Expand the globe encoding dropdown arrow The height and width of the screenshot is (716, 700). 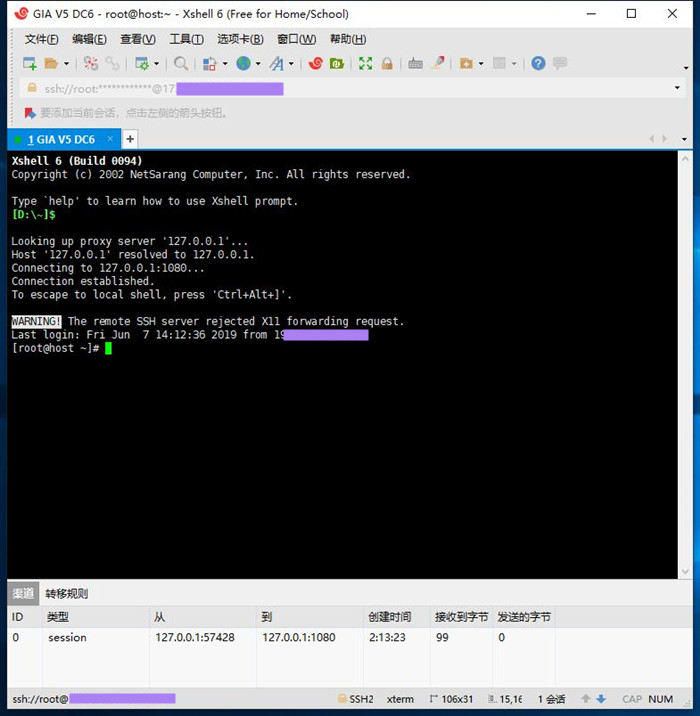pyautogui.click(x=258, y=63)
